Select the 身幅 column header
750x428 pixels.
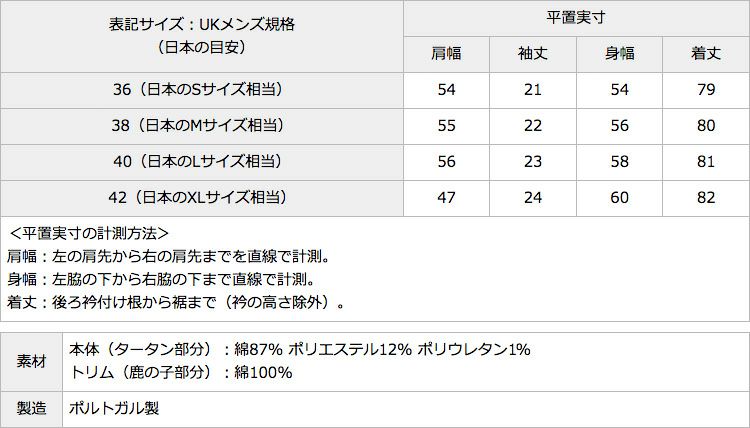[619, 54]
